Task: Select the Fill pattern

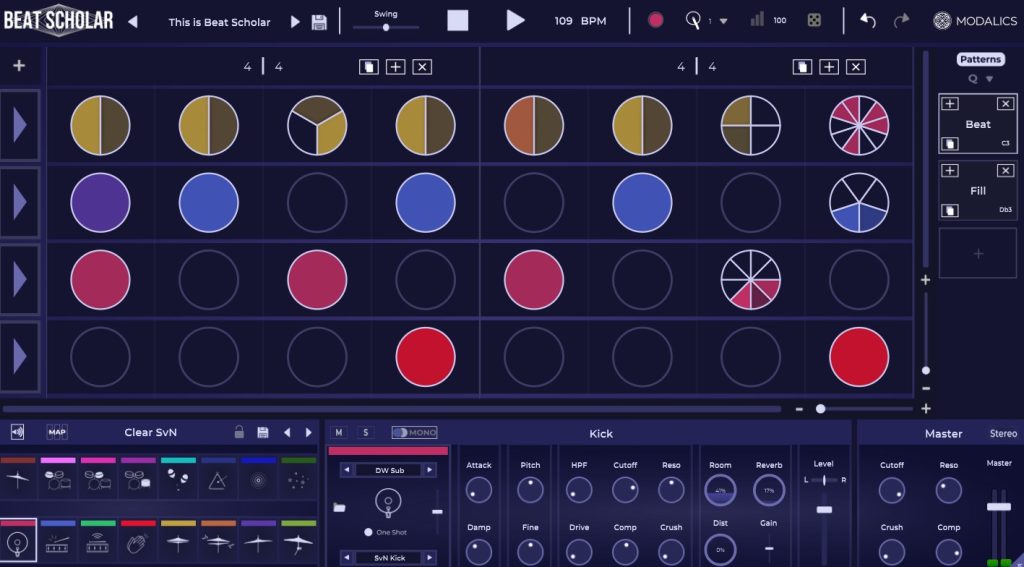Action: click(x=977, y=191)
